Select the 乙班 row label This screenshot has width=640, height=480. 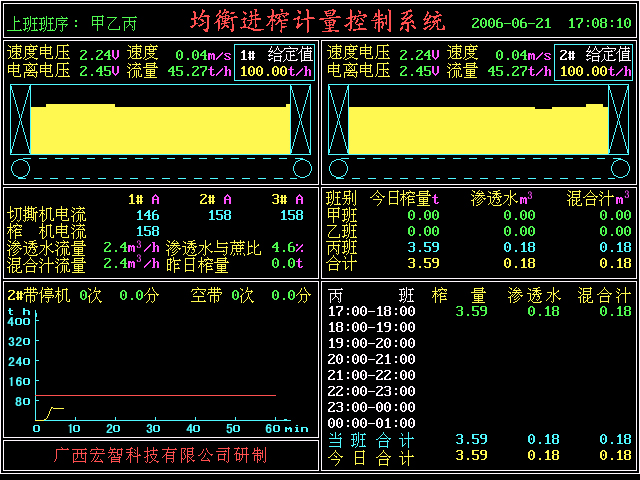click(x=342, y=231)
